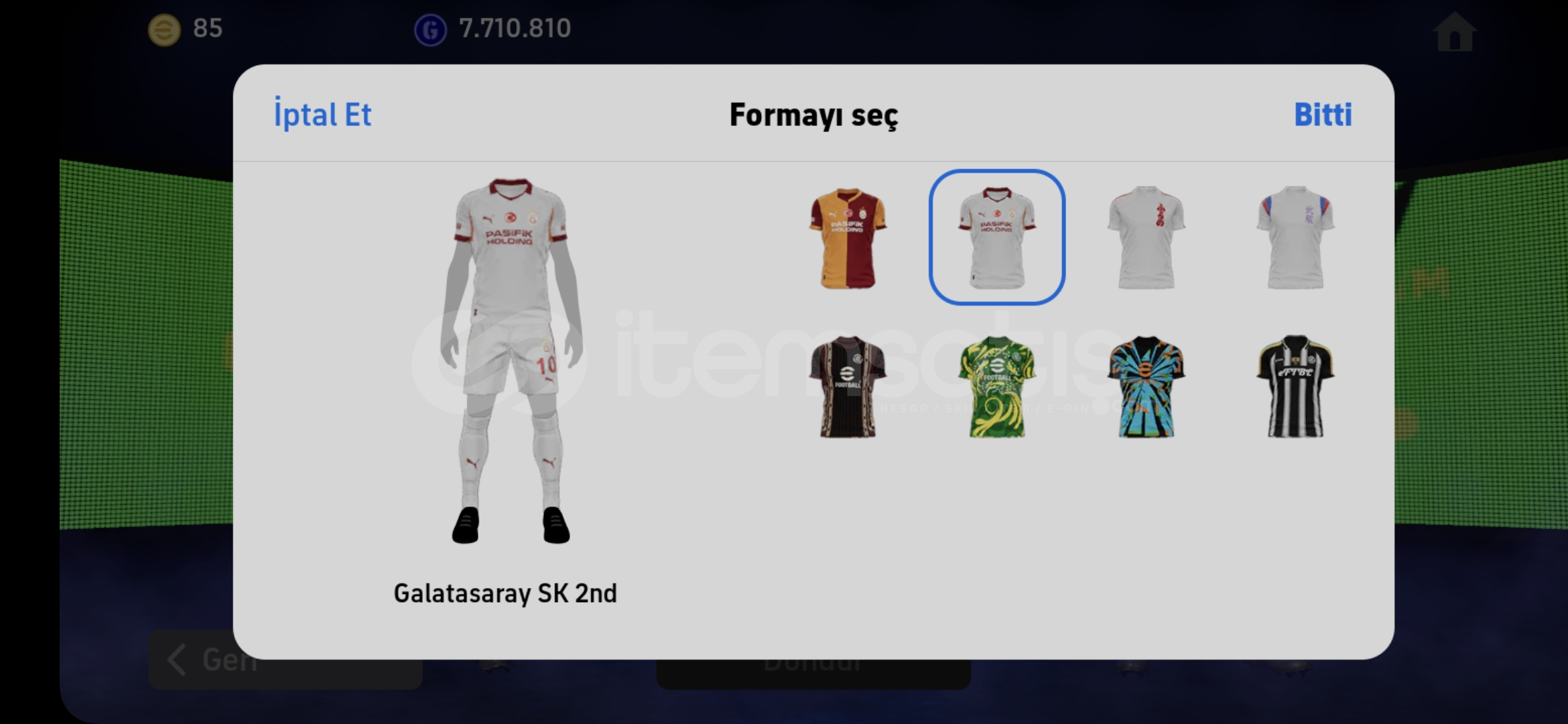This screenshot has width=1568, height=724.
Task: Tap İptal Et to cancel kit selection
Action: click(x=322, y=115)
